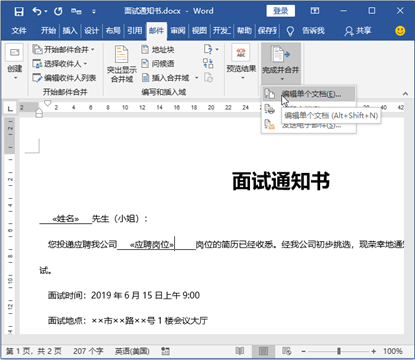Open the 插入合并域 dropdown arrow
415x360 pixels.
(196, 78)
